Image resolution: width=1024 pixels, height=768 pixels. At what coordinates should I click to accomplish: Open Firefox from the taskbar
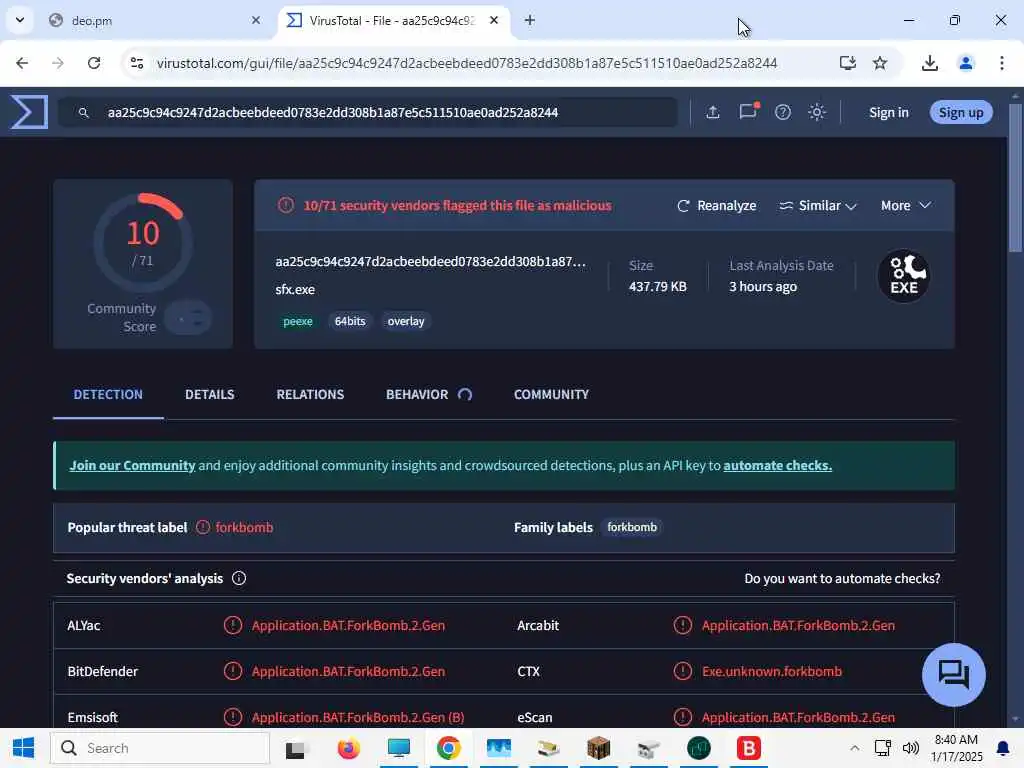coord(348,748)
